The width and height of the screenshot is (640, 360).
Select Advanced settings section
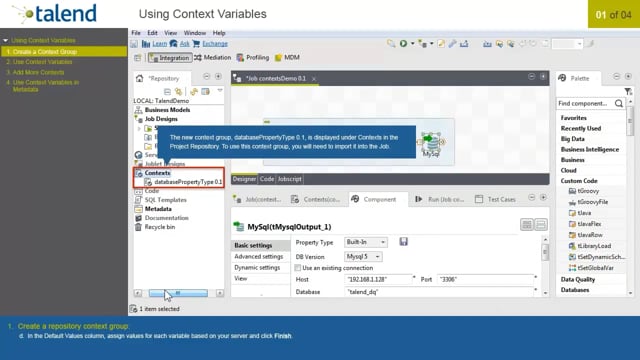pyautogui.click(x=260, y=256)
